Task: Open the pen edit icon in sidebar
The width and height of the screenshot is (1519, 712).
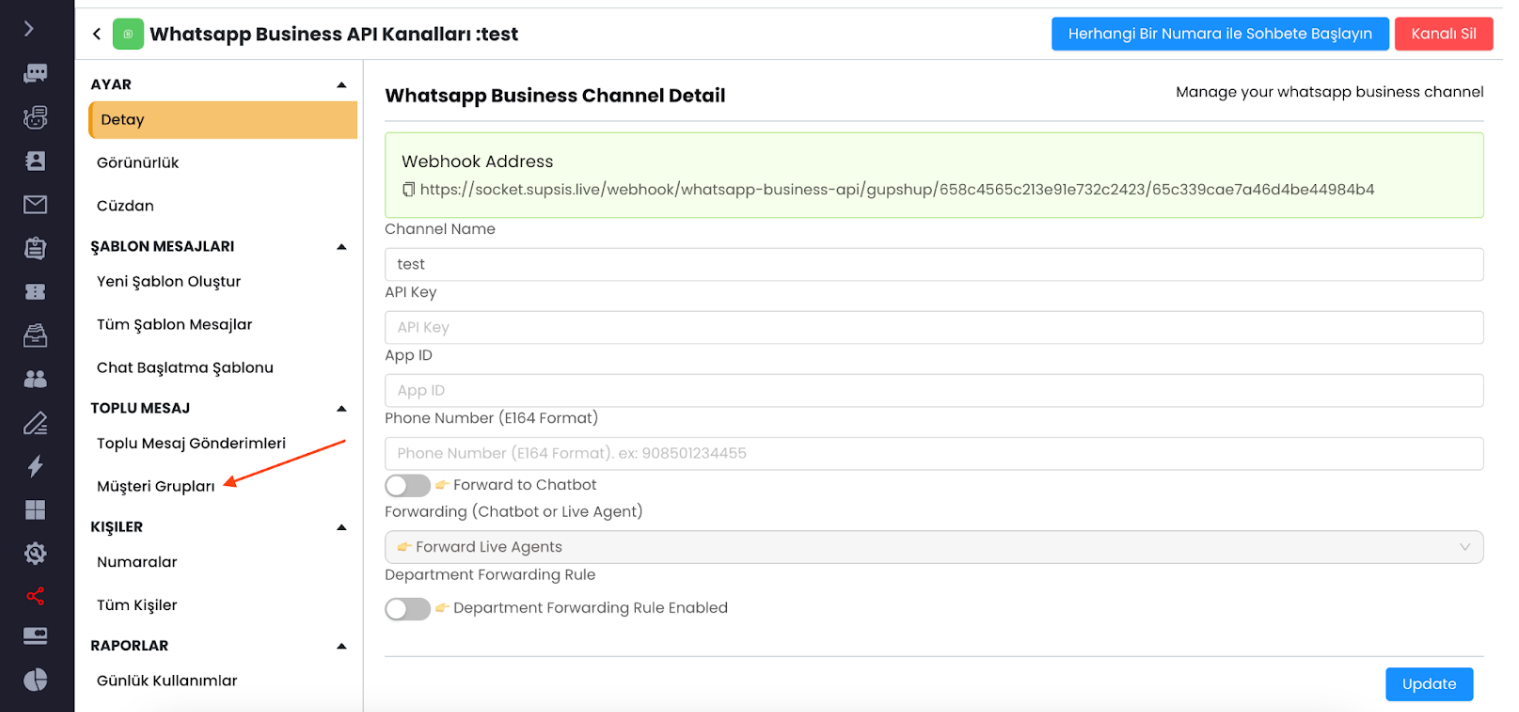Action: (x=35, y=423)
